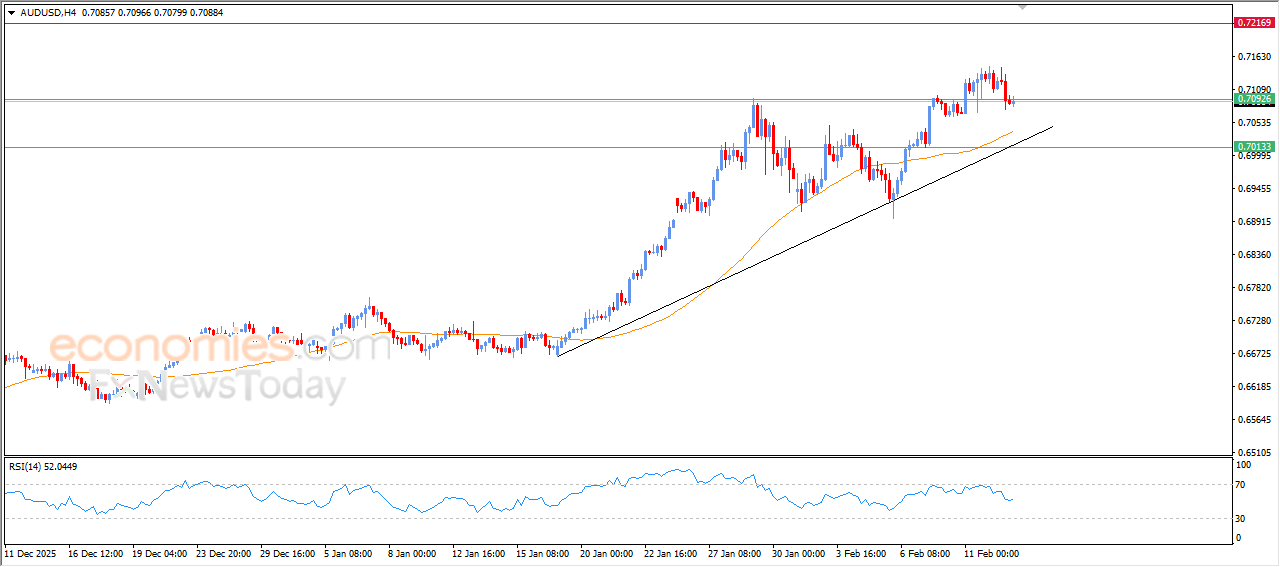Click the 0.71630 price axis value

(1254, 57)
